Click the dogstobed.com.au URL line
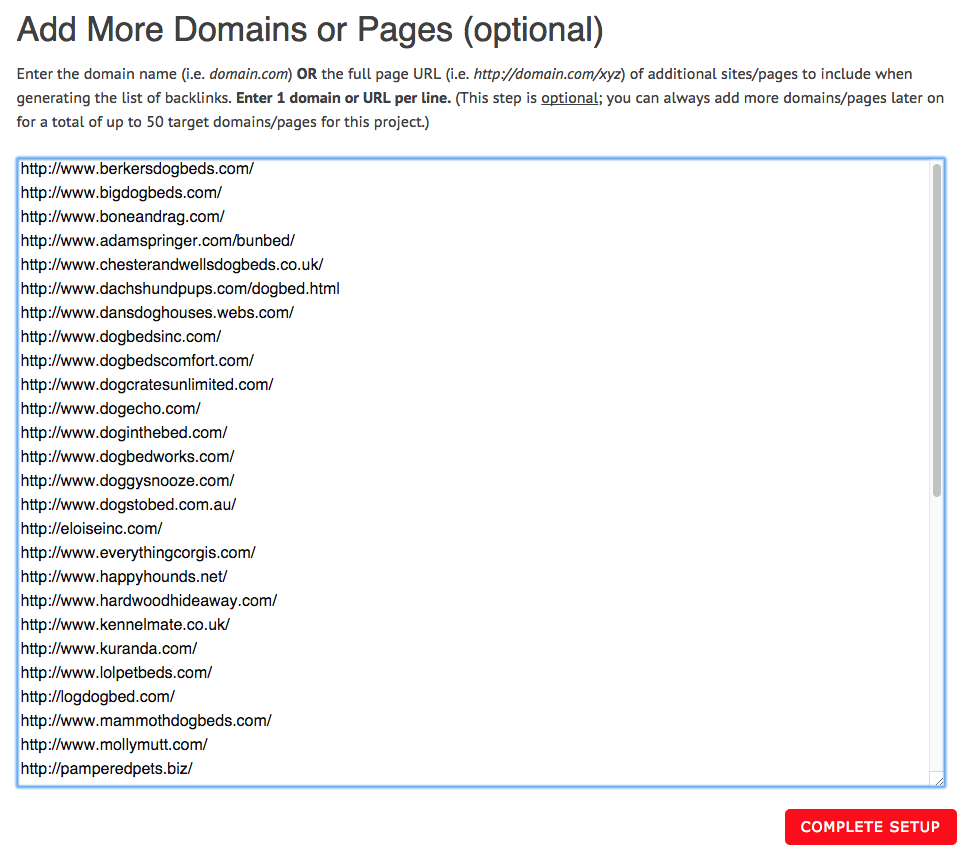This screenshot has width=978, height=864. pos(128,505)
